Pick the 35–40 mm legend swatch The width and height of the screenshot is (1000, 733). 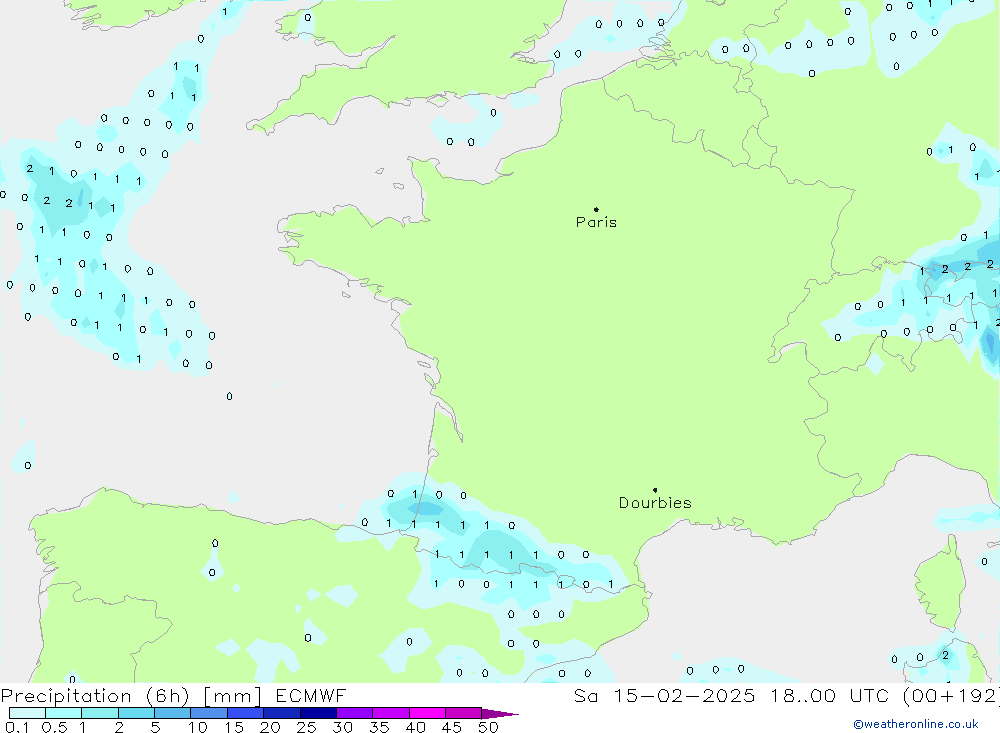point(391,713)
